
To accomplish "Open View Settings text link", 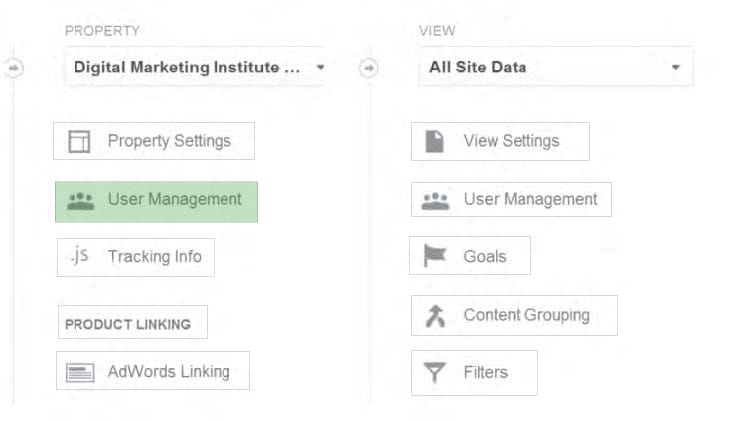I will click(x=511, y=141).
